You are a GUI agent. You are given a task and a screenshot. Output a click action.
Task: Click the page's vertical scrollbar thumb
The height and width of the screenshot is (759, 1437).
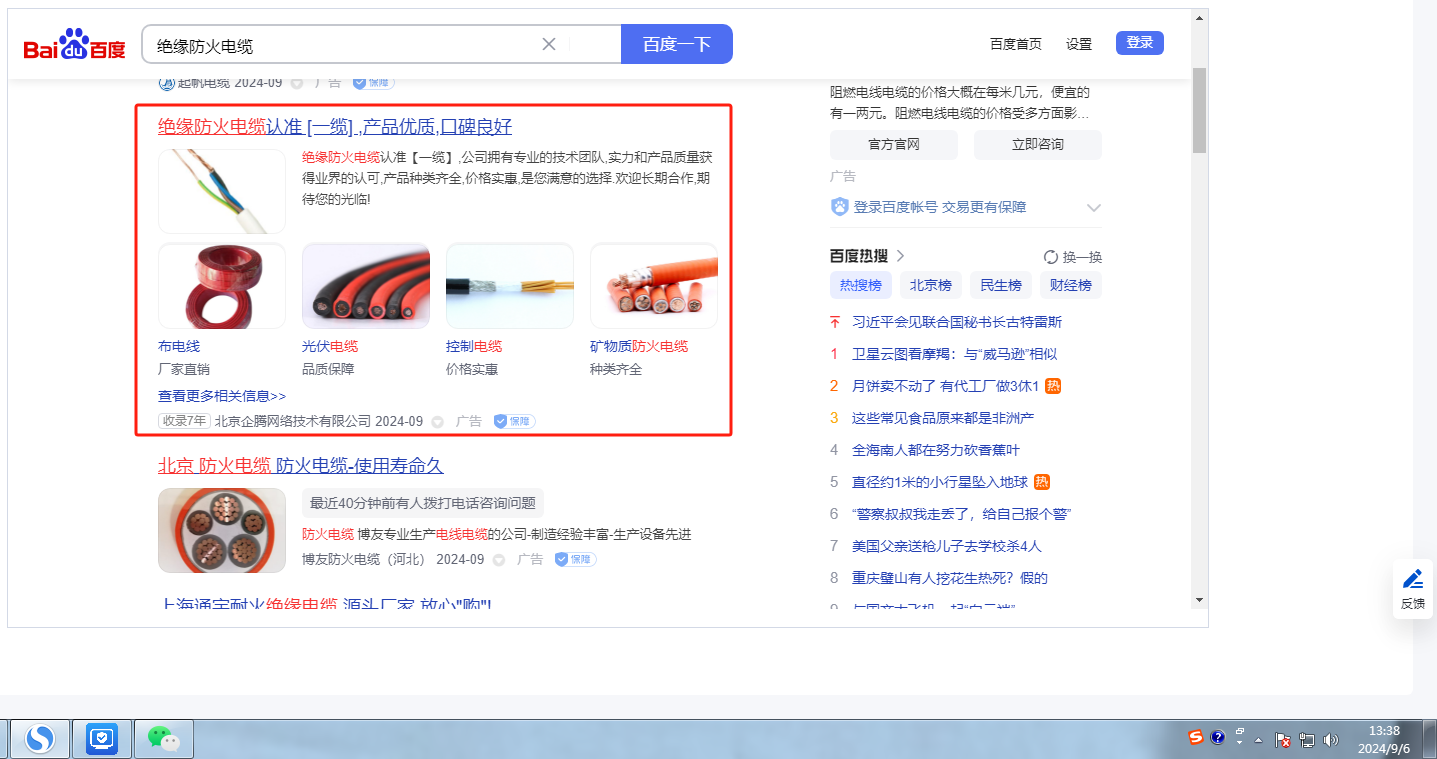(x=1199, y=110)
